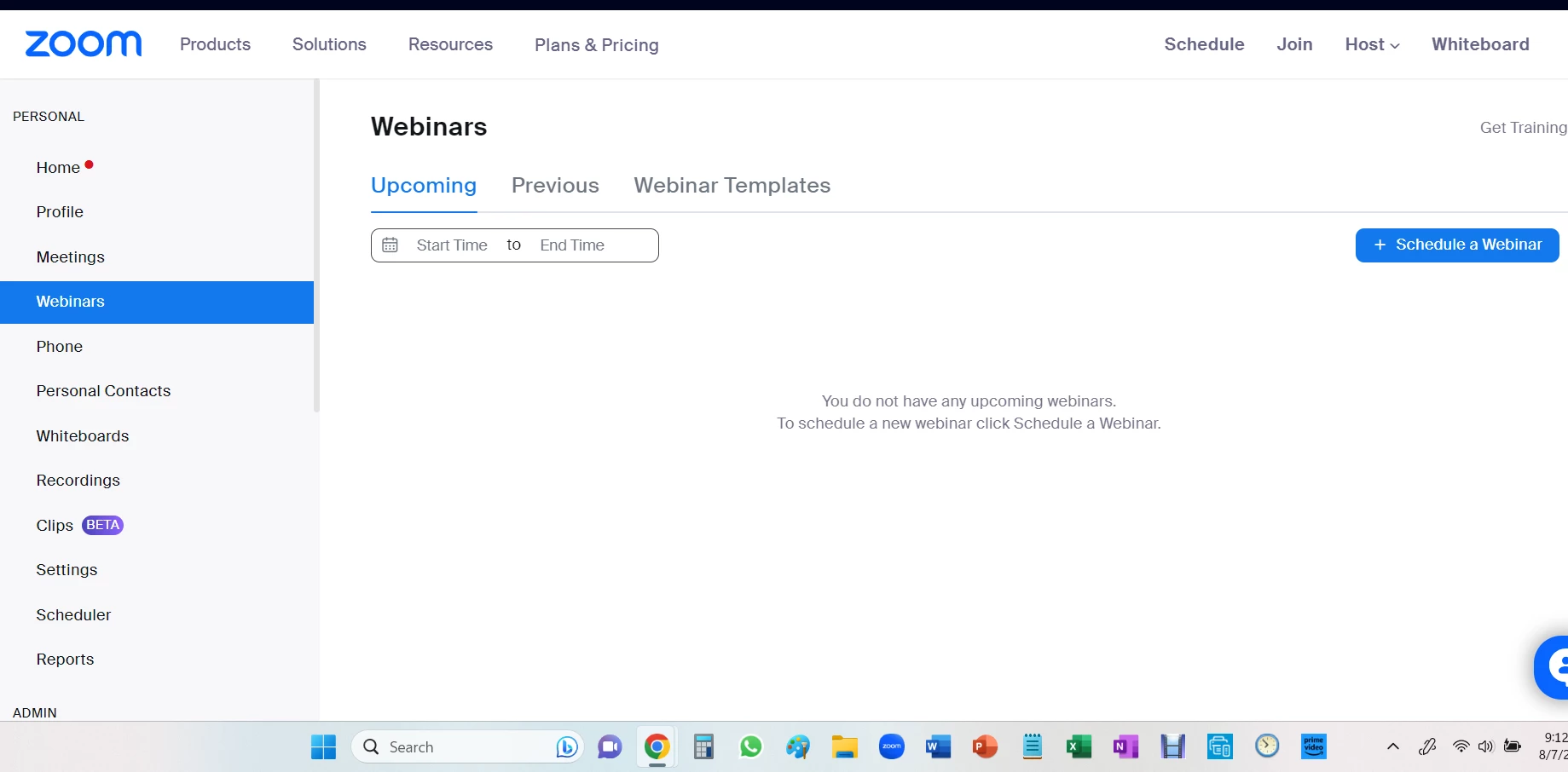Open Prime Video from the taskbar
Screen dimensions: 1568x772
tap(1314, 747)
